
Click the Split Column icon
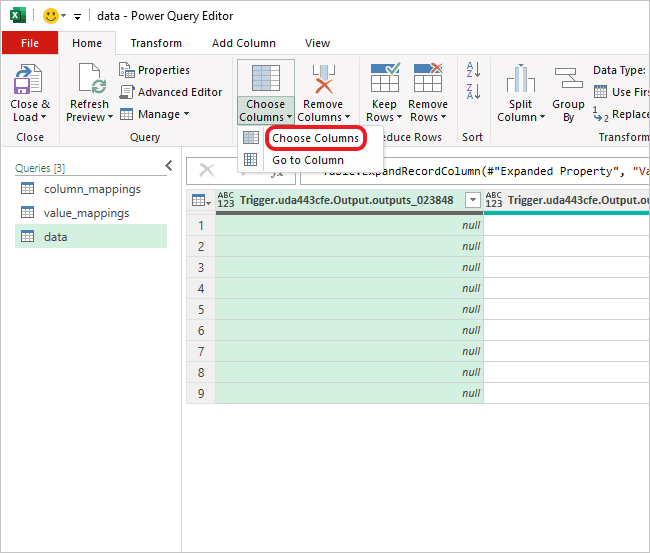point(521,79)
